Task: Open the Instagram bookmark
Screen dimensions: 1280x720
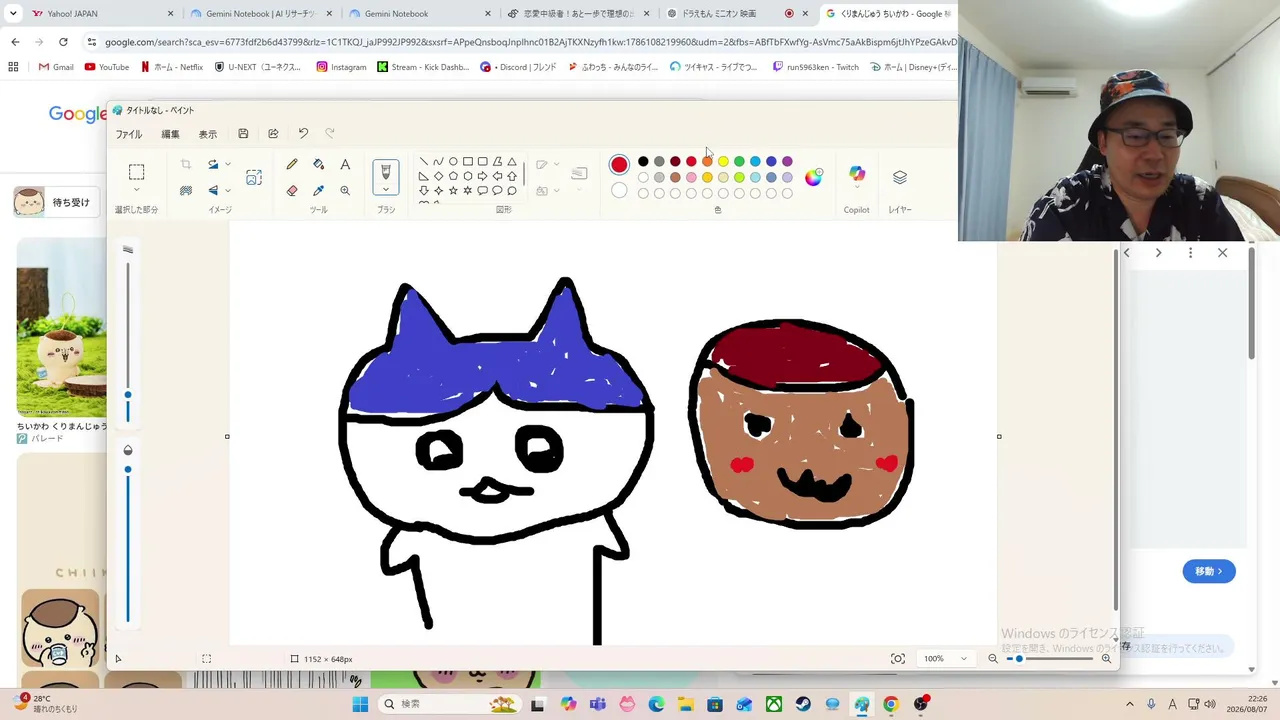Action: tap(341, 67)
